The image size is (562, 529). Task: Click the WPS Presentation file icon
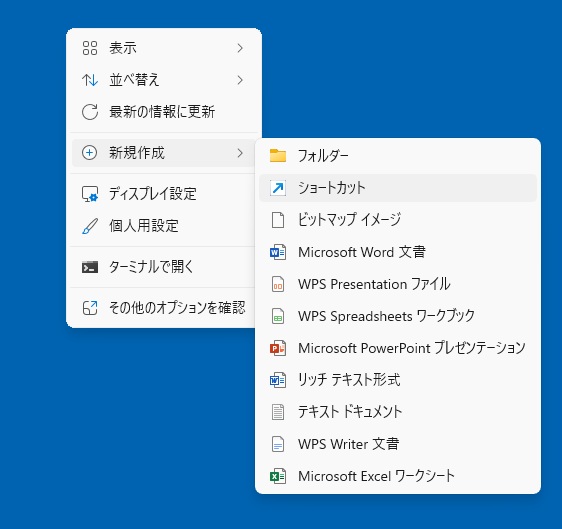[x=278, y=284]
